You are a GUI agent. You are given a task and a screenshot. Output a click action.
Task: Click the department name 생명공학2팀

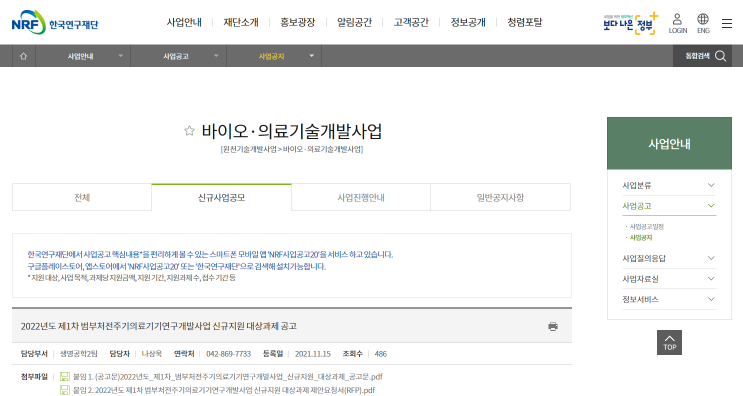coord(79,354)
